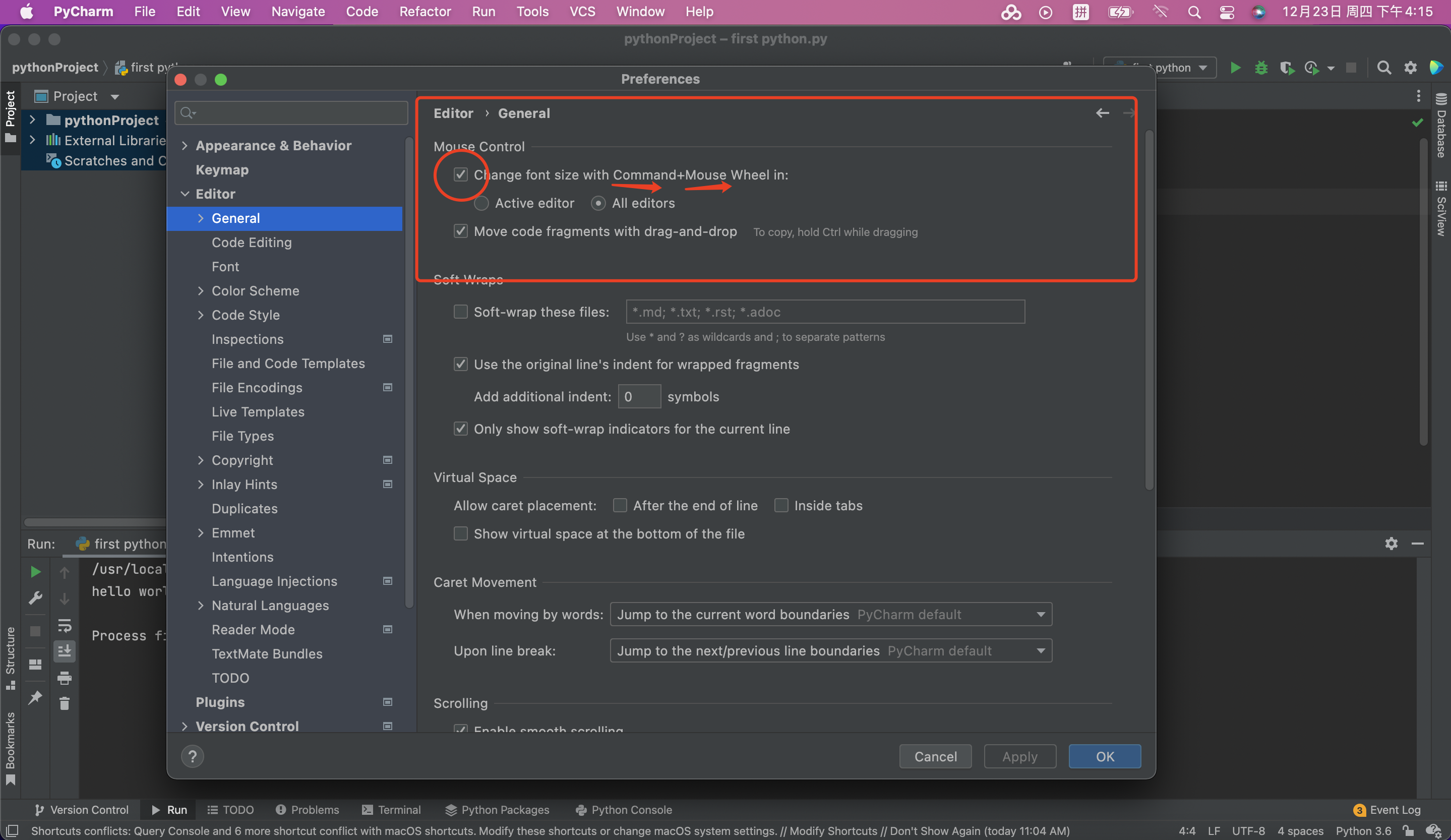Screen dimensions: 1451x840
Task: Click the Debug bug icon
Action: click(x=1261, y=68)
